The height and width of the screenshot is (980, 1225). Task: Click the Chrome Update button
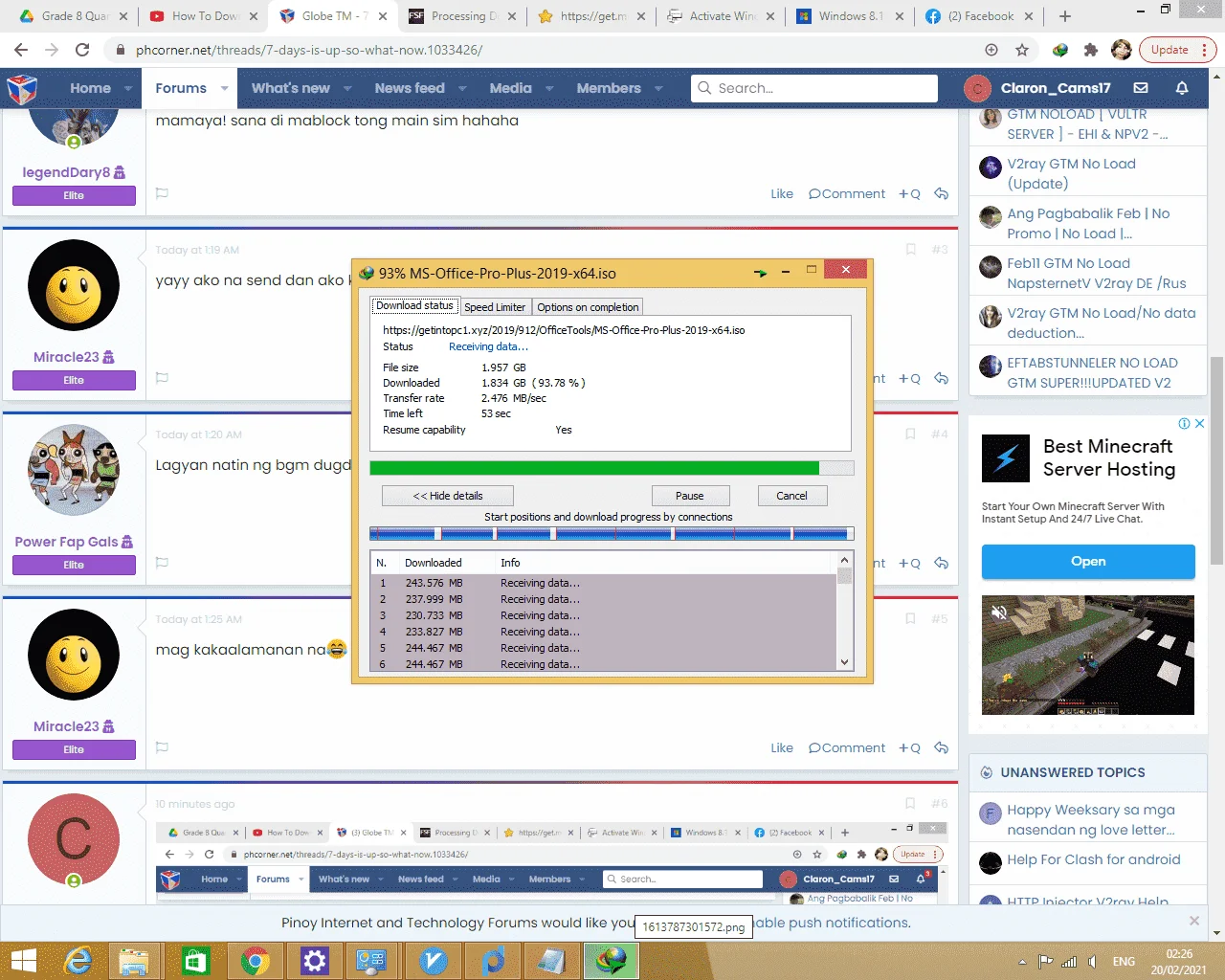click(x=1169, y=50)
